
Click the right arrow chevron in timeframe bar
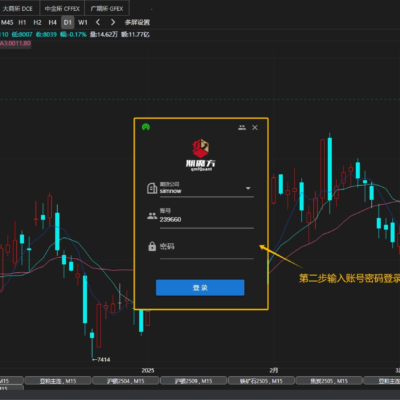click(113, 22)
